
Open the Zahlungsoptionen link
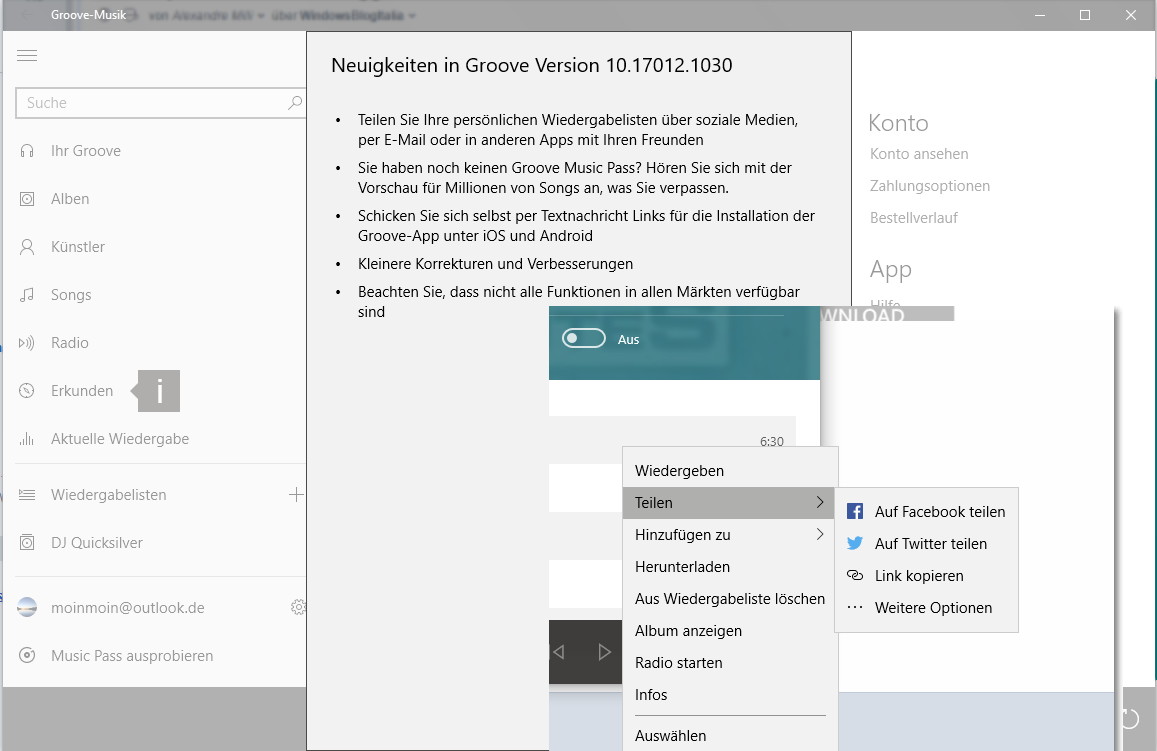(x=930, y=186)
